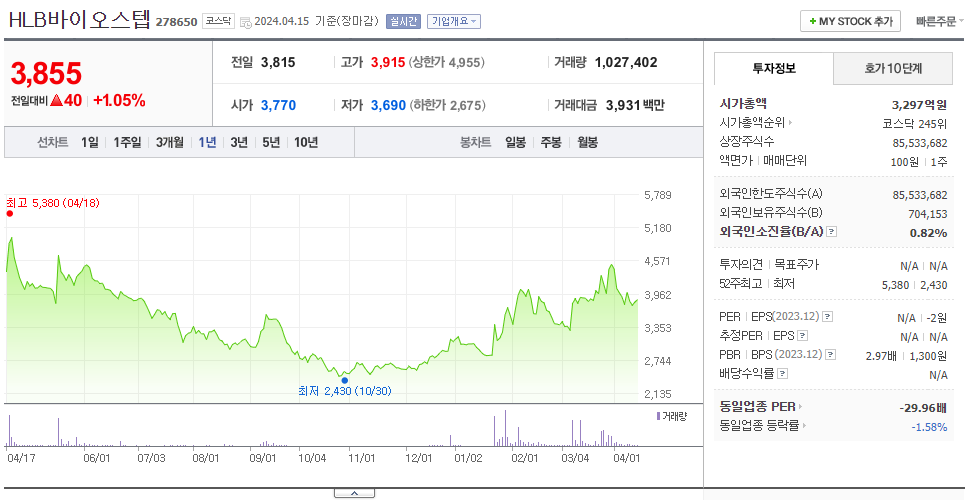The image size is (968, 500).
Task: Open the 빠른주문 dropdown
Action: (940, 22)
